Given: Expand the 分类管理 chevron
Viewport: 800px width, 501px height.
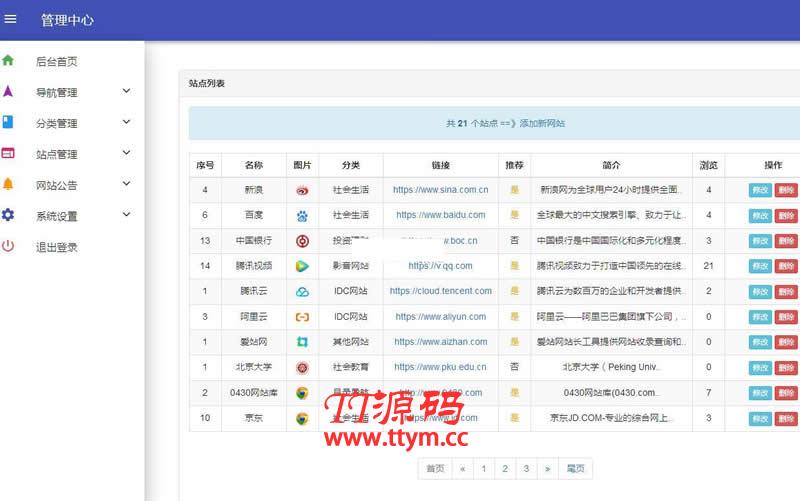Looking at the screenshot, I should [x=126, y=122].
